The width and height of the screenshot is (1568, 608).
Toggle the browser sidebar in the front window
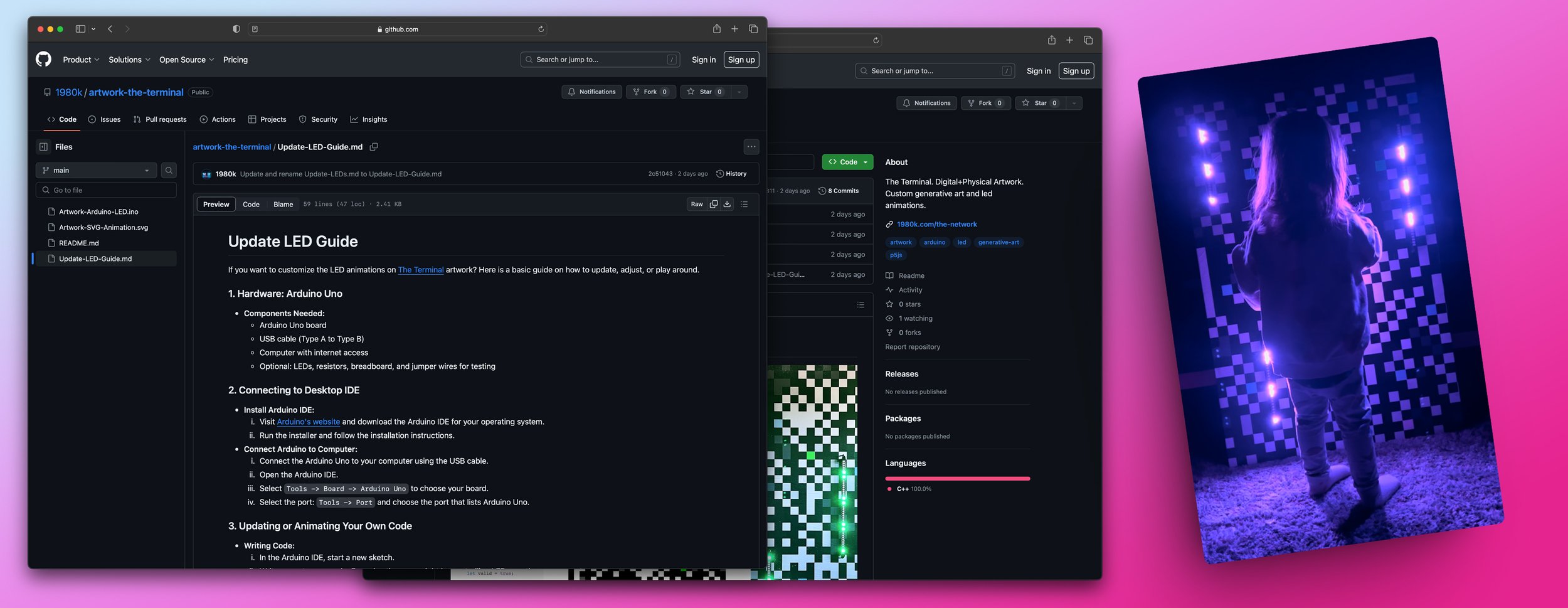point(80,29)
